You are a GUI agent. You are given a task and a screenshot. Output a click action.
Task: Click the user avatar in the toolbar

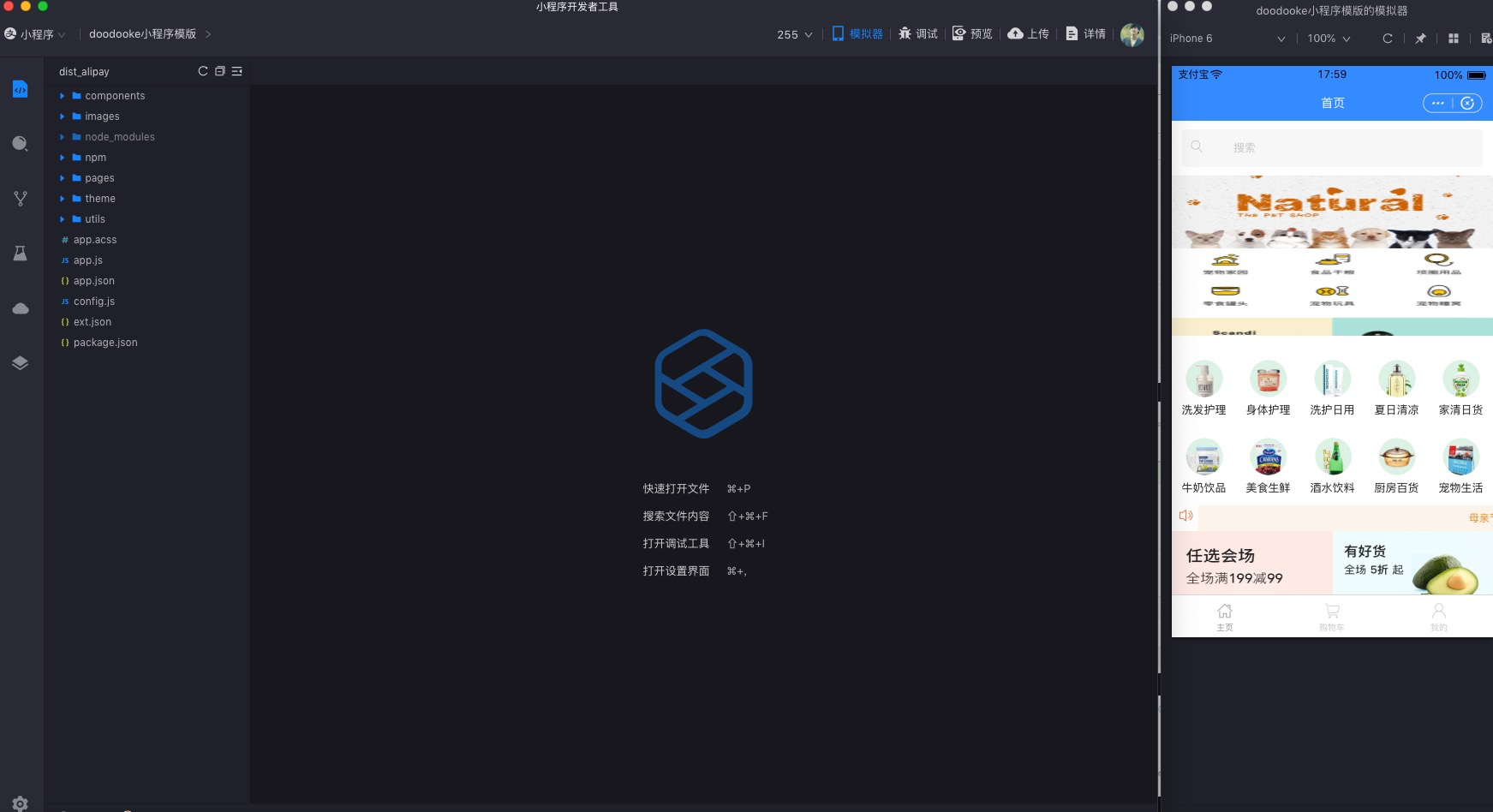(x=1132, y=34)
